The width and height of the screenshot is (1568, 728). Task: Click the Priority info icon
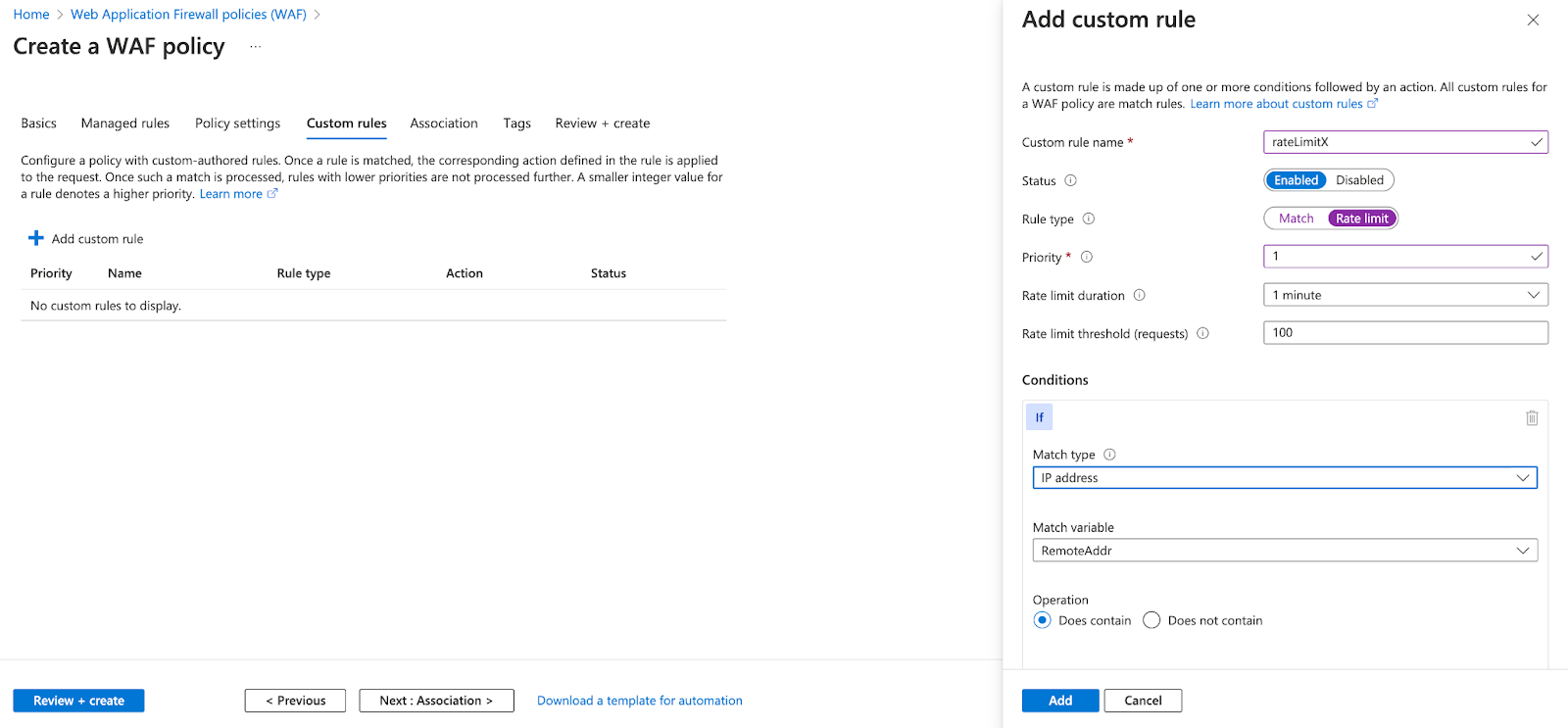1086,258
